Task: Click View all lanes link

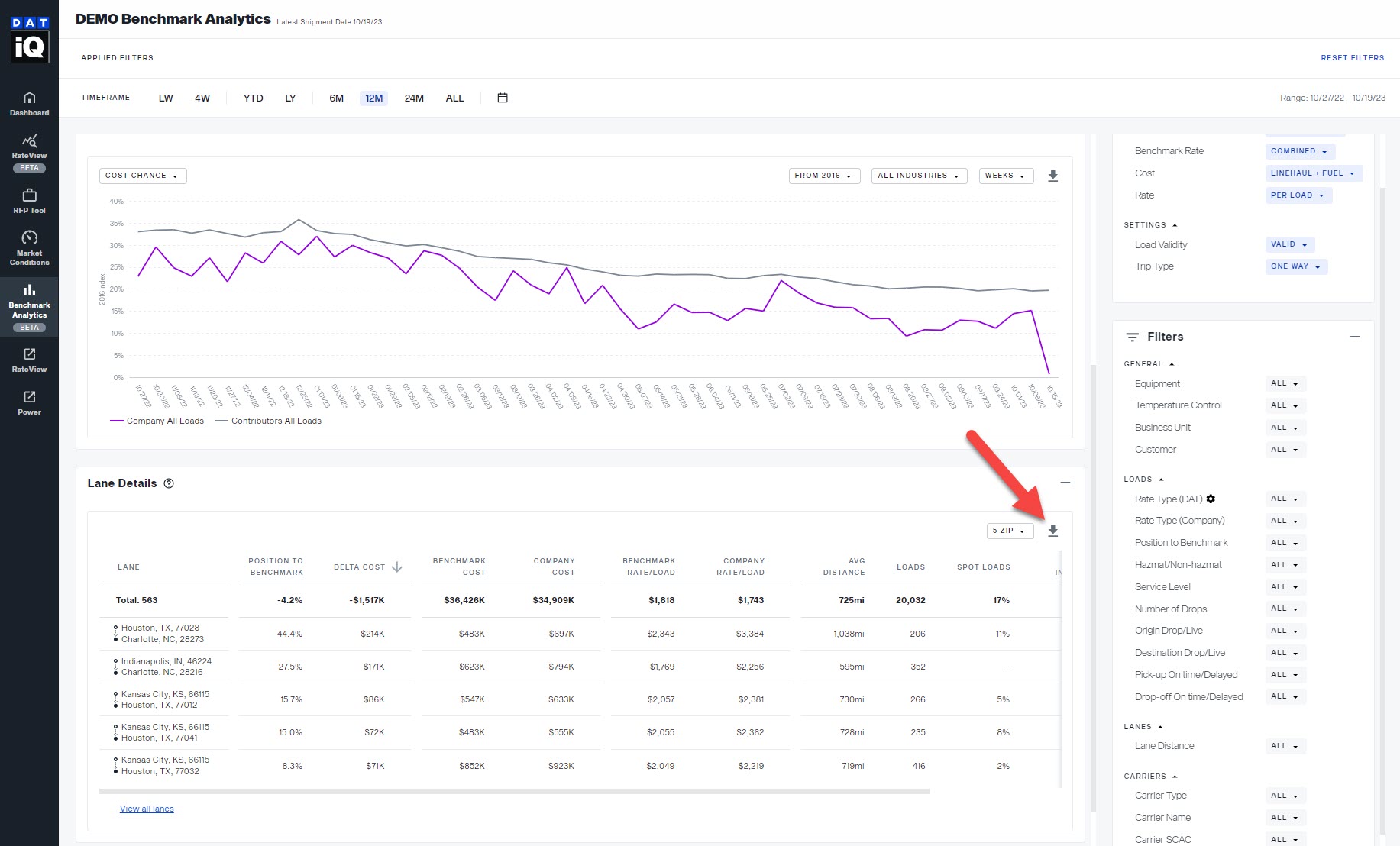Action: [x=147, y=809]
